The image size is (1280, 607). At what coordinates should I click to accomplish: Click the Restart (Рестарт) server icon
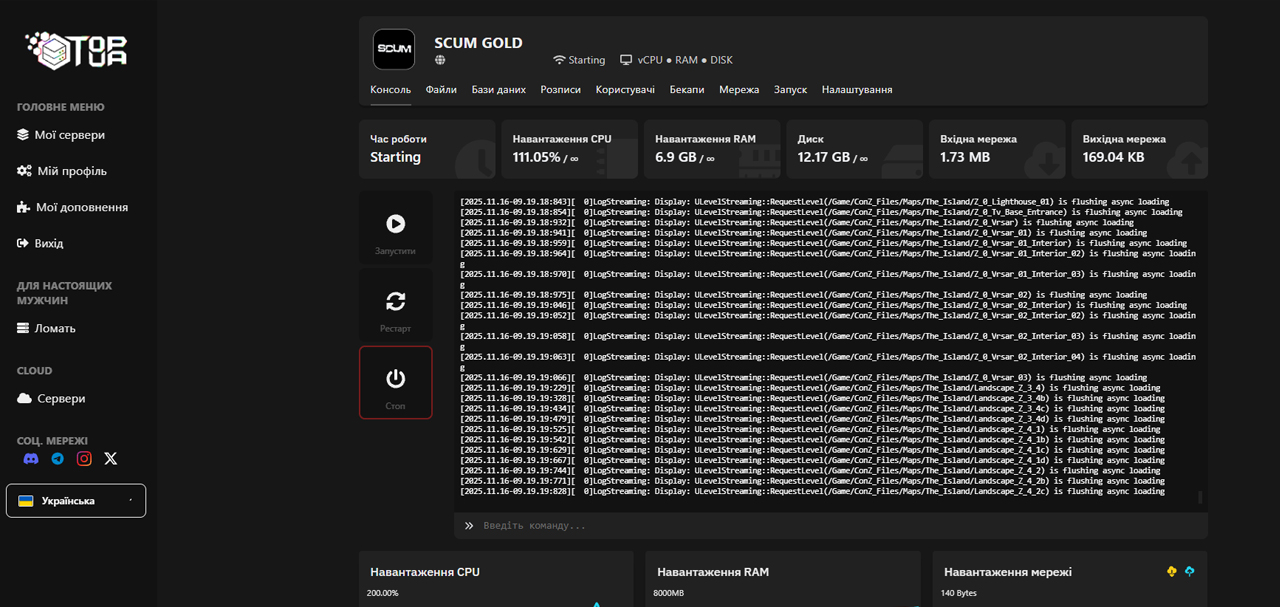(396, 302)
